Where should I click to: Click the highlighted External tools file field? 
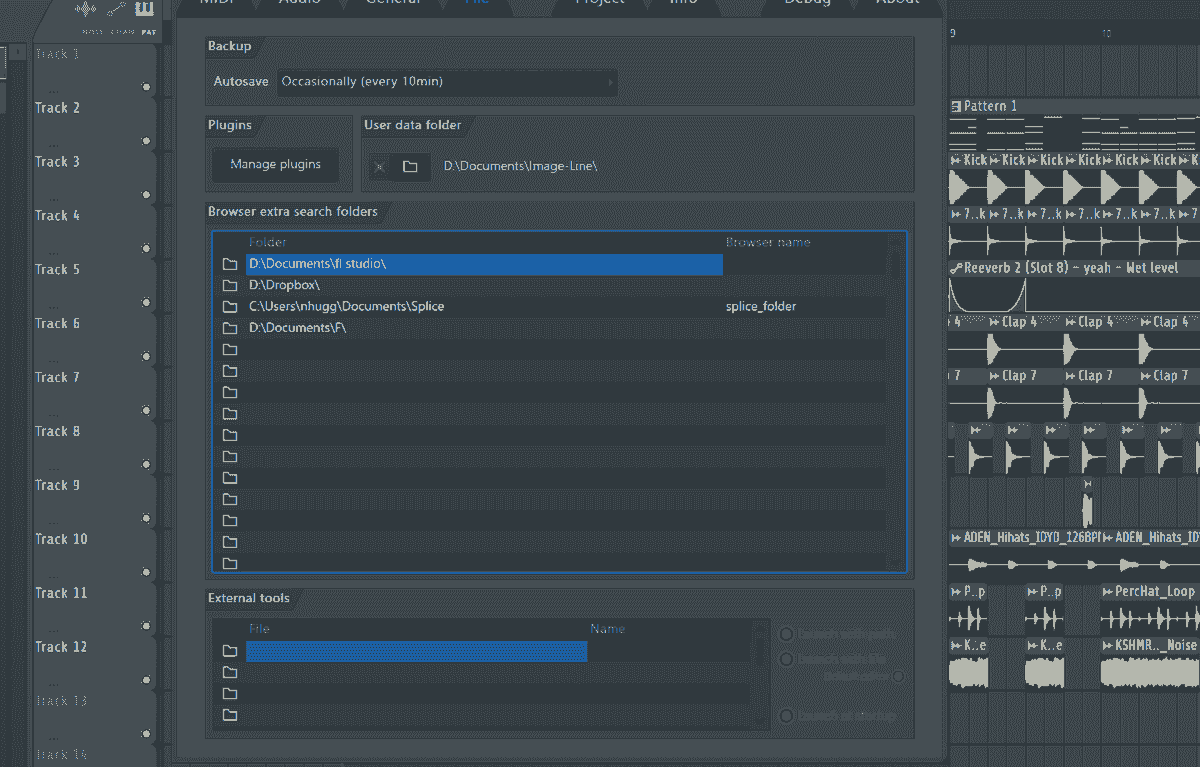(x=416, y=651)
